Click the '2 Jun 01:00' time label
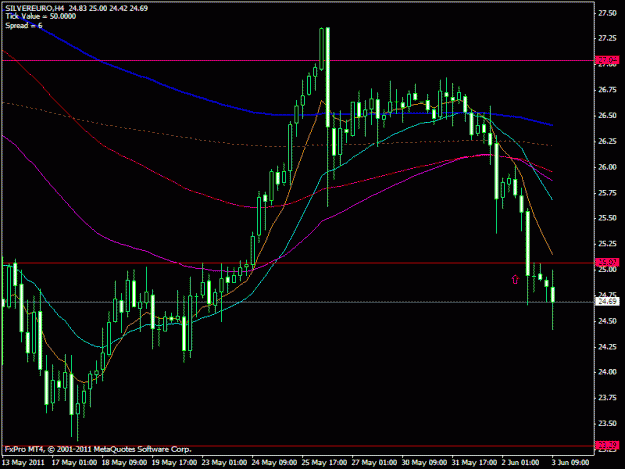625x469 pixels. [520, 463]
